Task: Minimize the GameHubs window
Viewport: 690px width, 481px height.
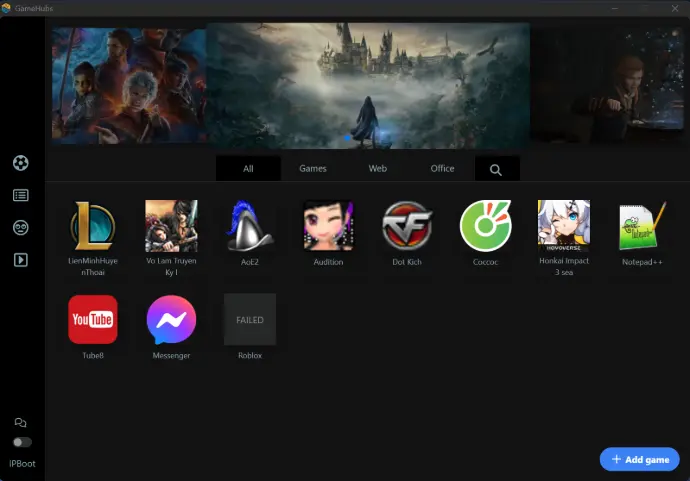Action: click(615, 8)
